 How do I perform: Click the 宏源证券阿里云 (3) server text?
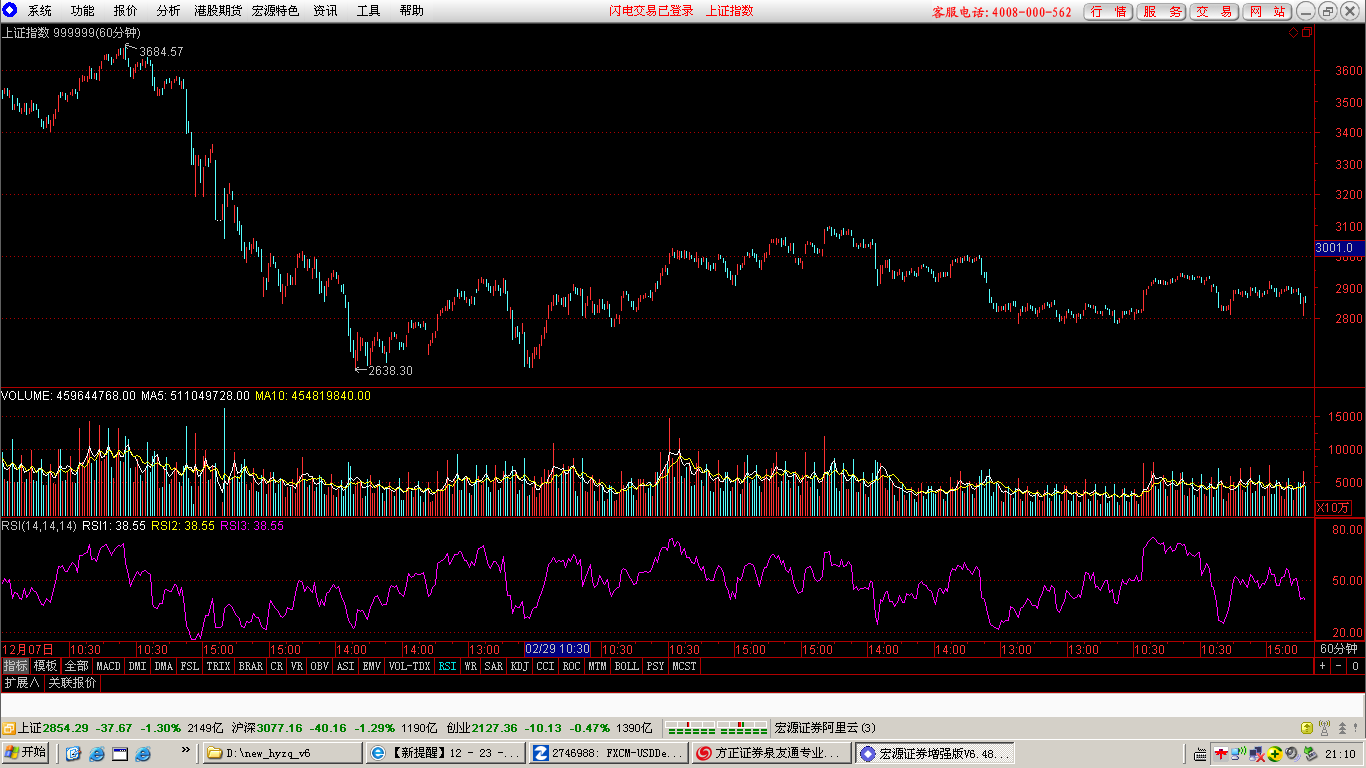825,728
